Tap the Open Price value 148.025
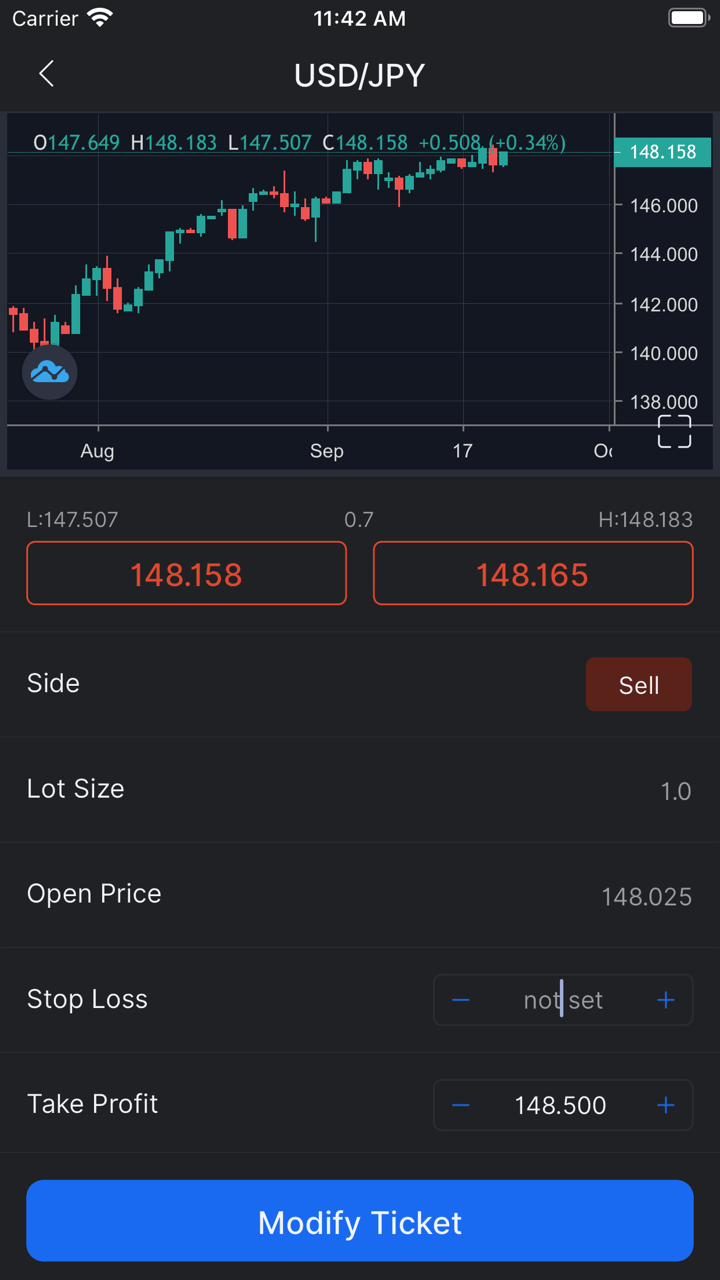 646,896
